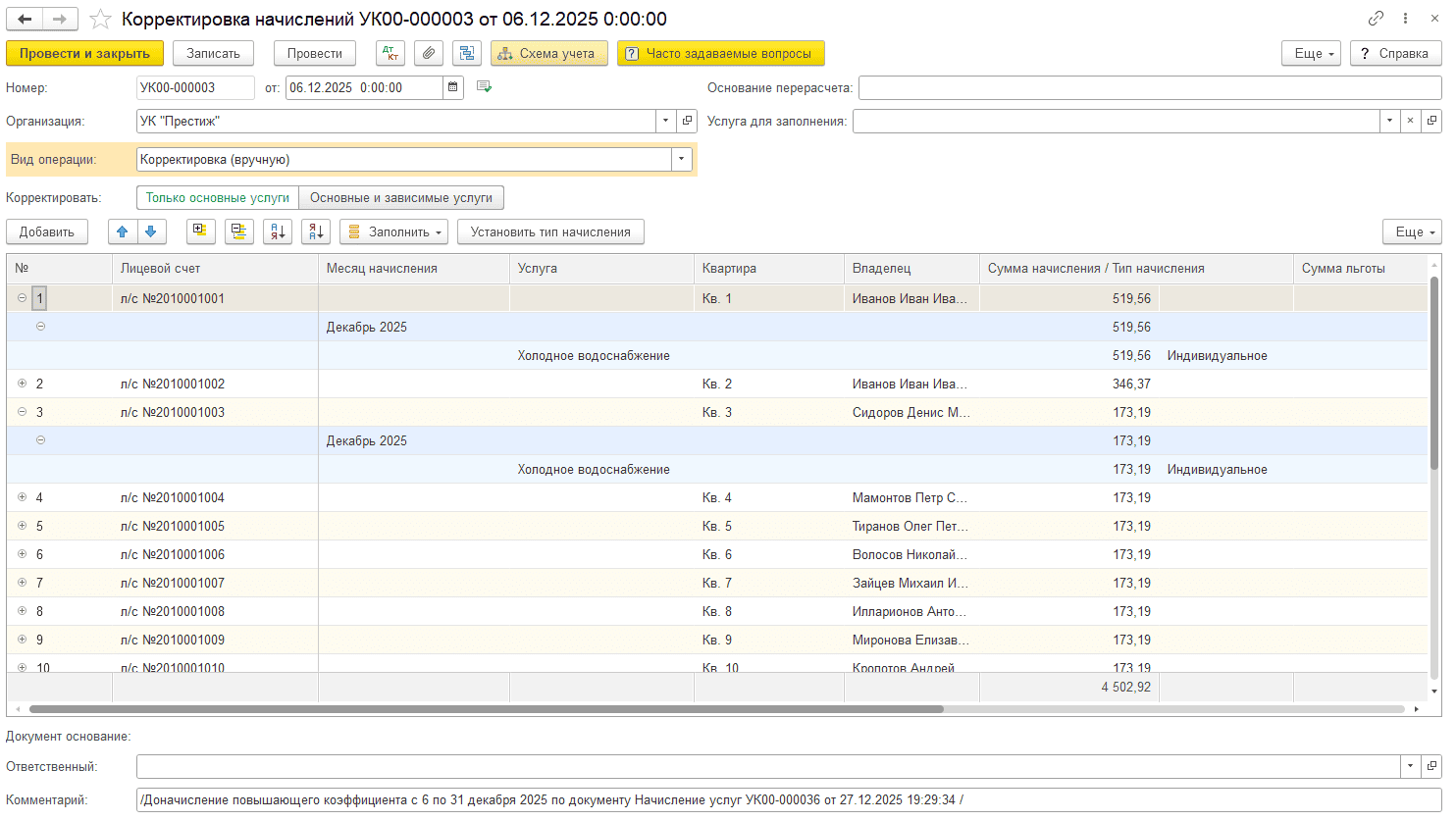Expand row 2 for account №2010001002

tap(22, 384)
